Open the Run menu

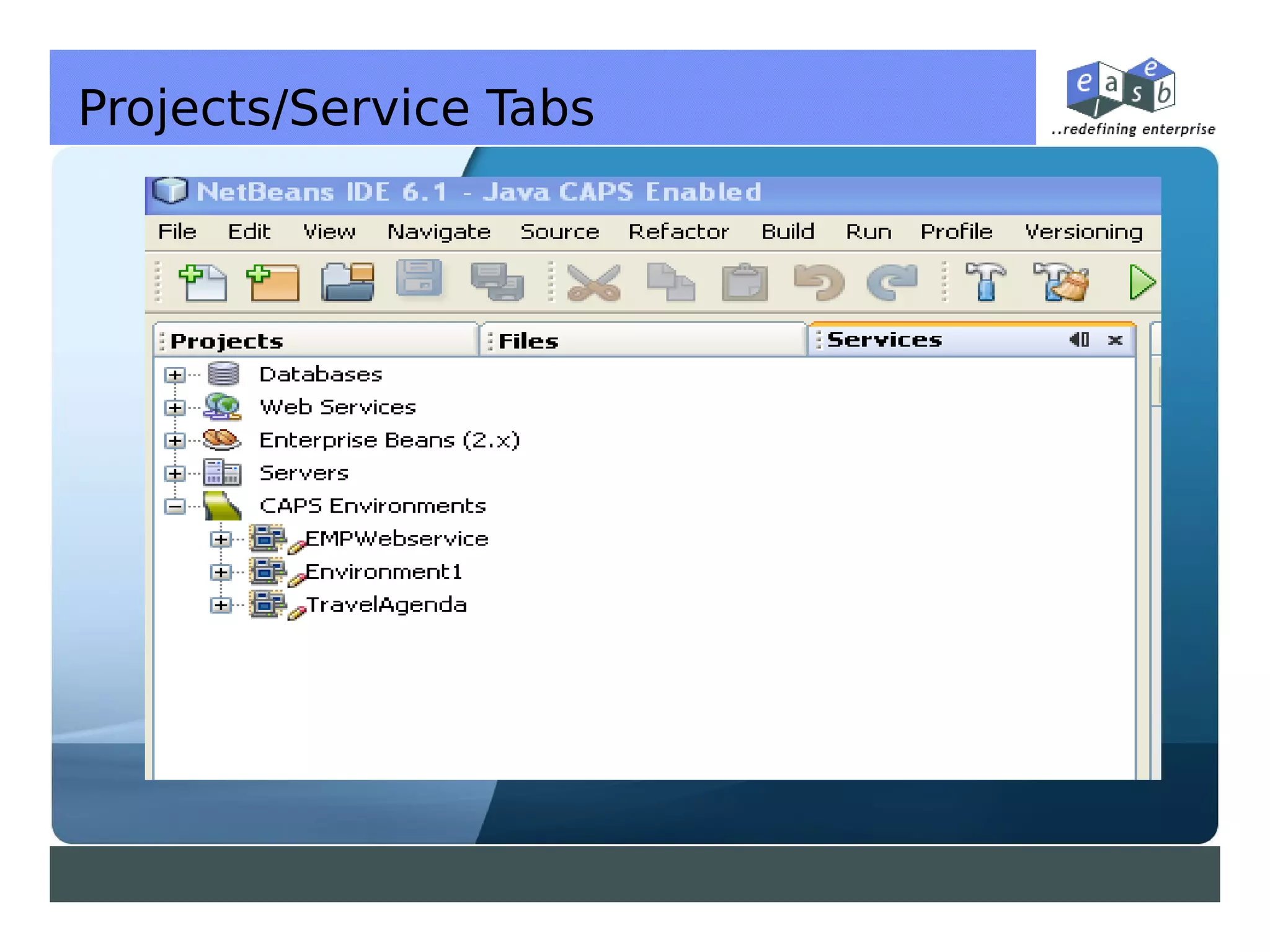[x=869, y=232]
